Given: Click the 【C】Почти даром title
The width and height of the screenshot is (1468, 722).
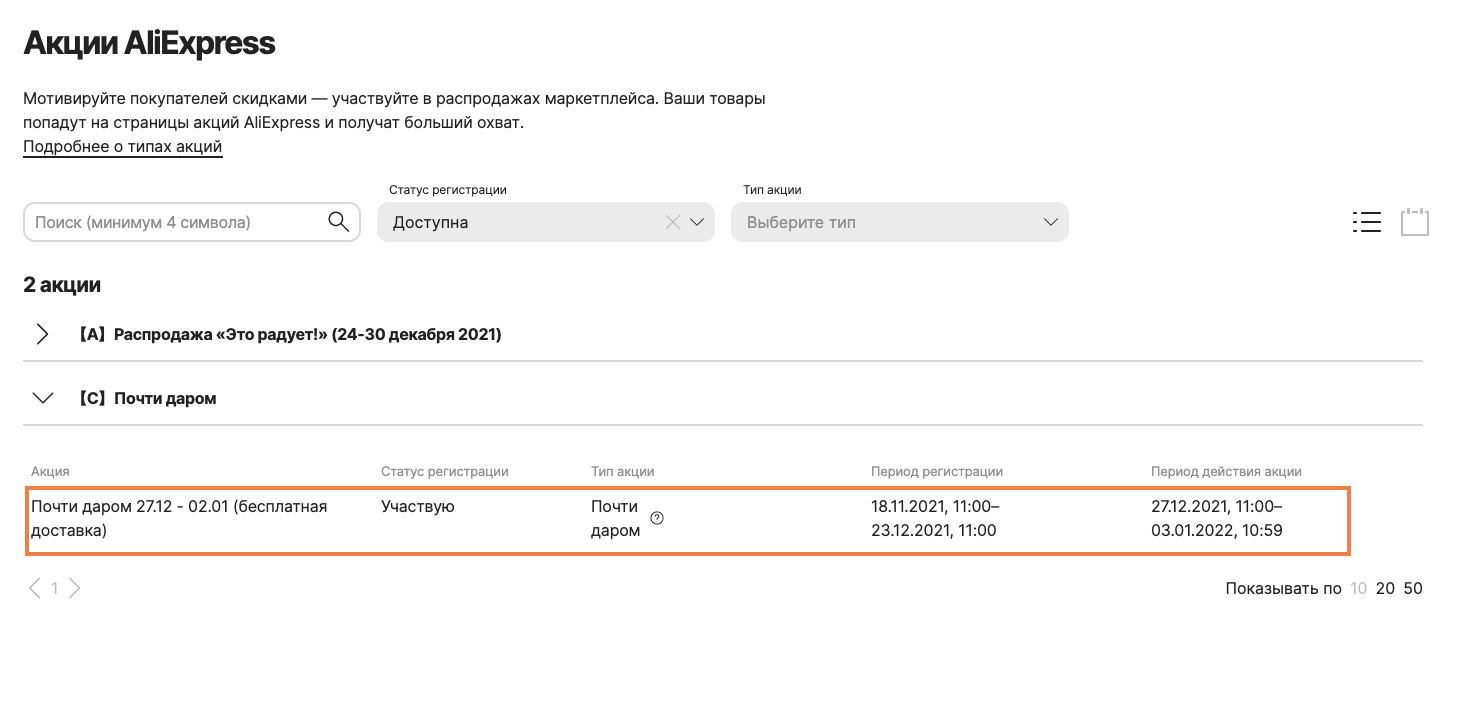Looking at the screenshot, I should [146, 398].
